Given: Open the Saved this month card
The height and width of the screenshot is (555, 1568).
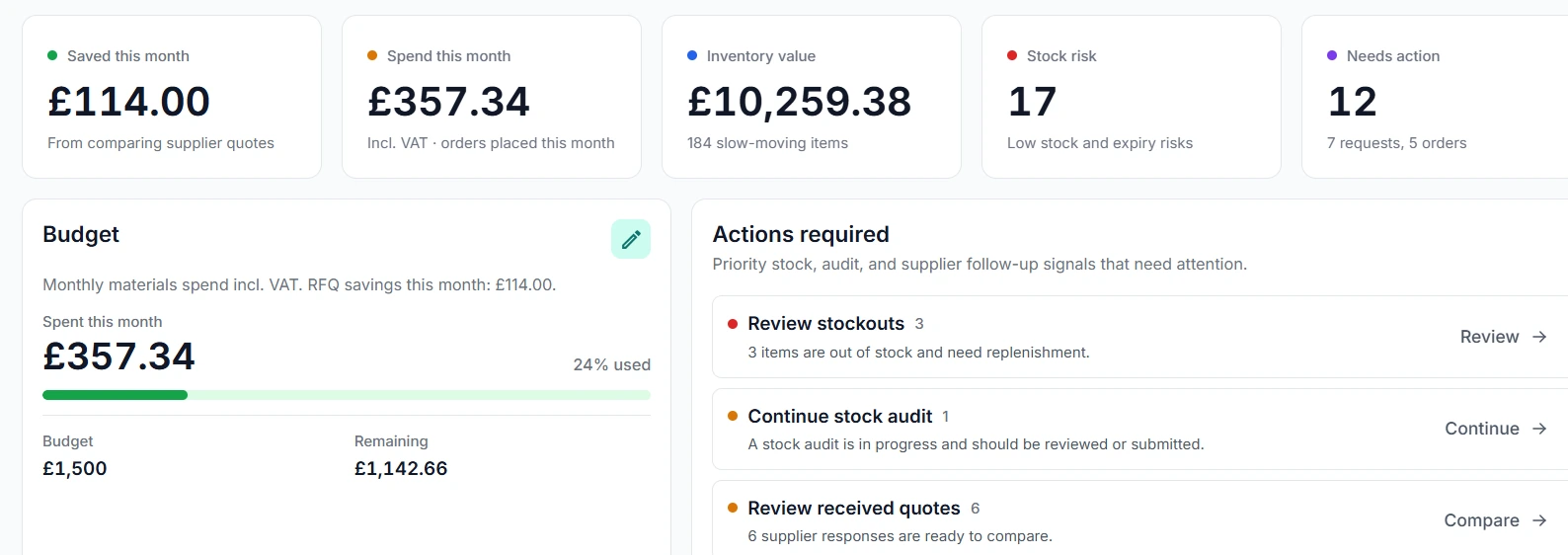Looking at the screenshot, I should (x=172, y=97).
